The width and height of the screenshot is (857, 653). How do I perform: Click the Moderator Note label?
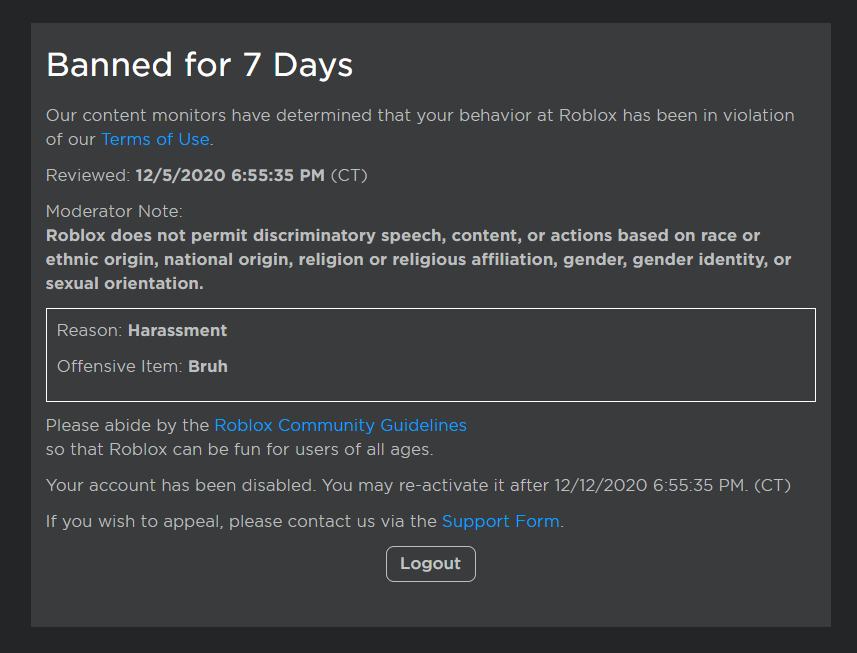[114, 211]
